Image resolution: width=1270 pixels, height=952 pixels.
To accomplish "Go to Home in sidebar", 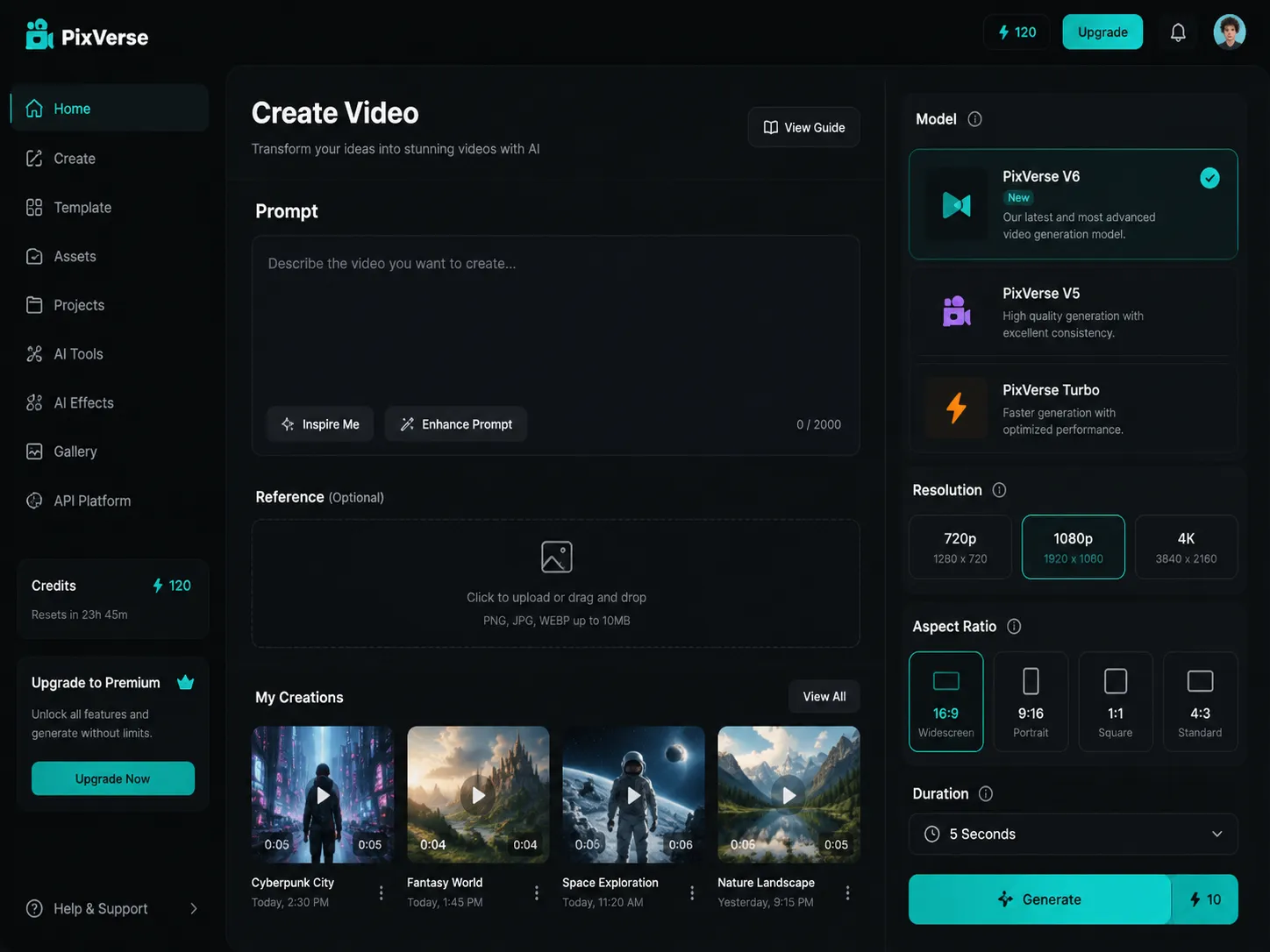I will pos(110,109).
